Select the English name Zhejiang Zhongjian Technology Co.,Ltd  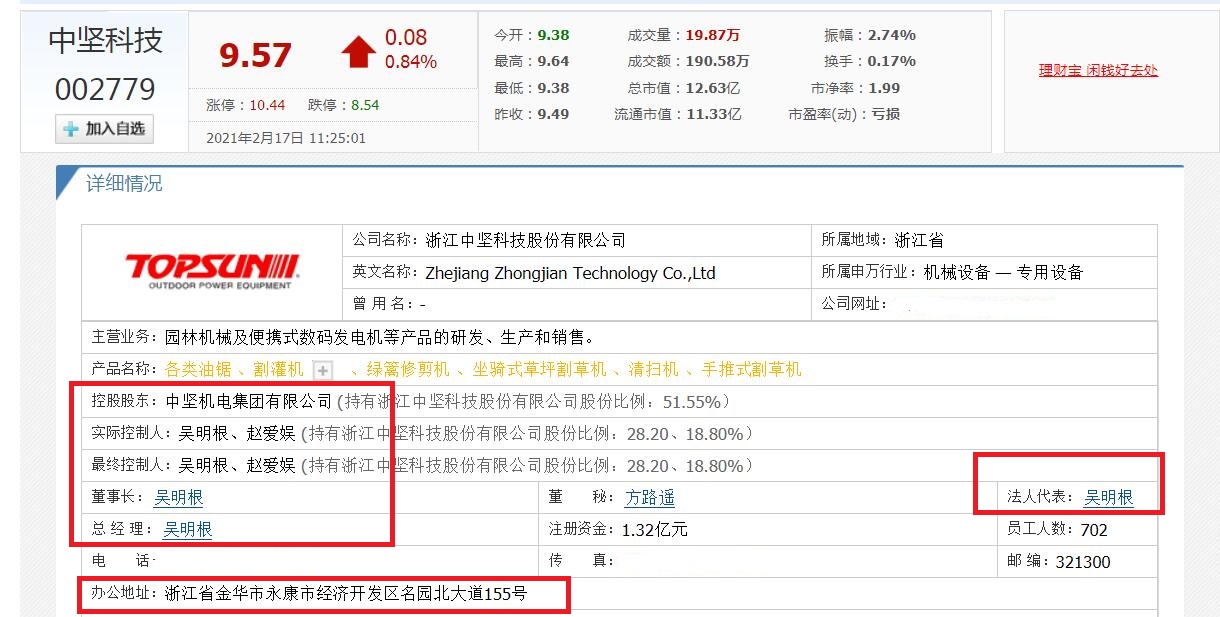pos(570,272)
